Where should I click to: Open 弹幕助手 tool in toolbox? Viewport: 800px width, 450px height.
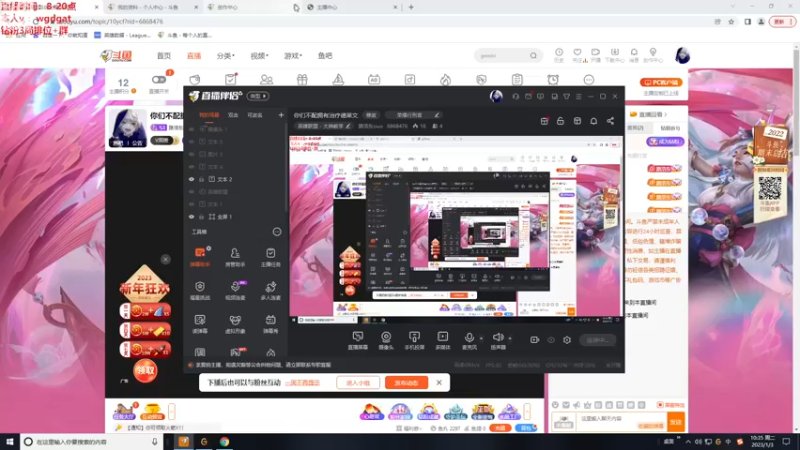tap(200, 257)
